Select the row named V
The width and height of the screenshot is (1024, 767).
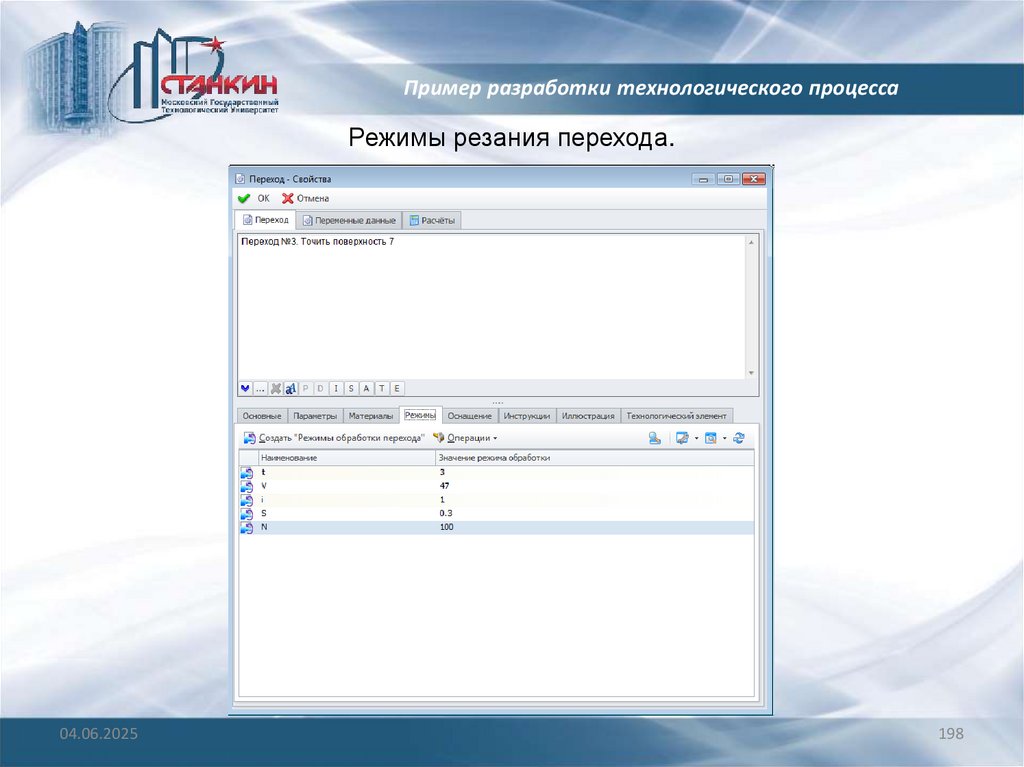[x=496, y=486]
